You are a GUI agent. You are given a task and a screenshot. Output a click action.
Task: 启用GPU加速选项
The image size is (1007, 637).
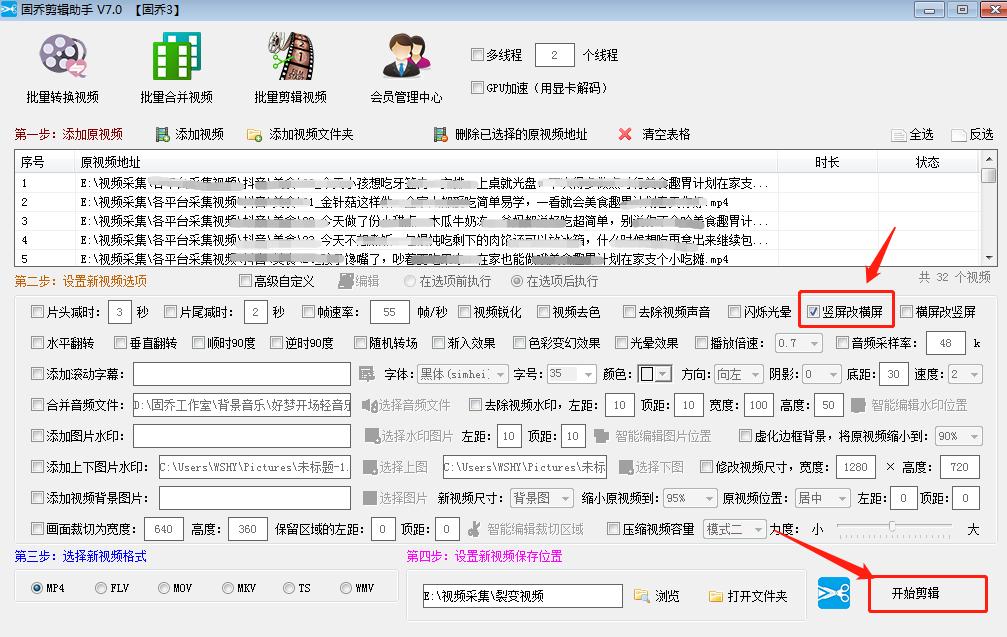click(x=478, y=88)
